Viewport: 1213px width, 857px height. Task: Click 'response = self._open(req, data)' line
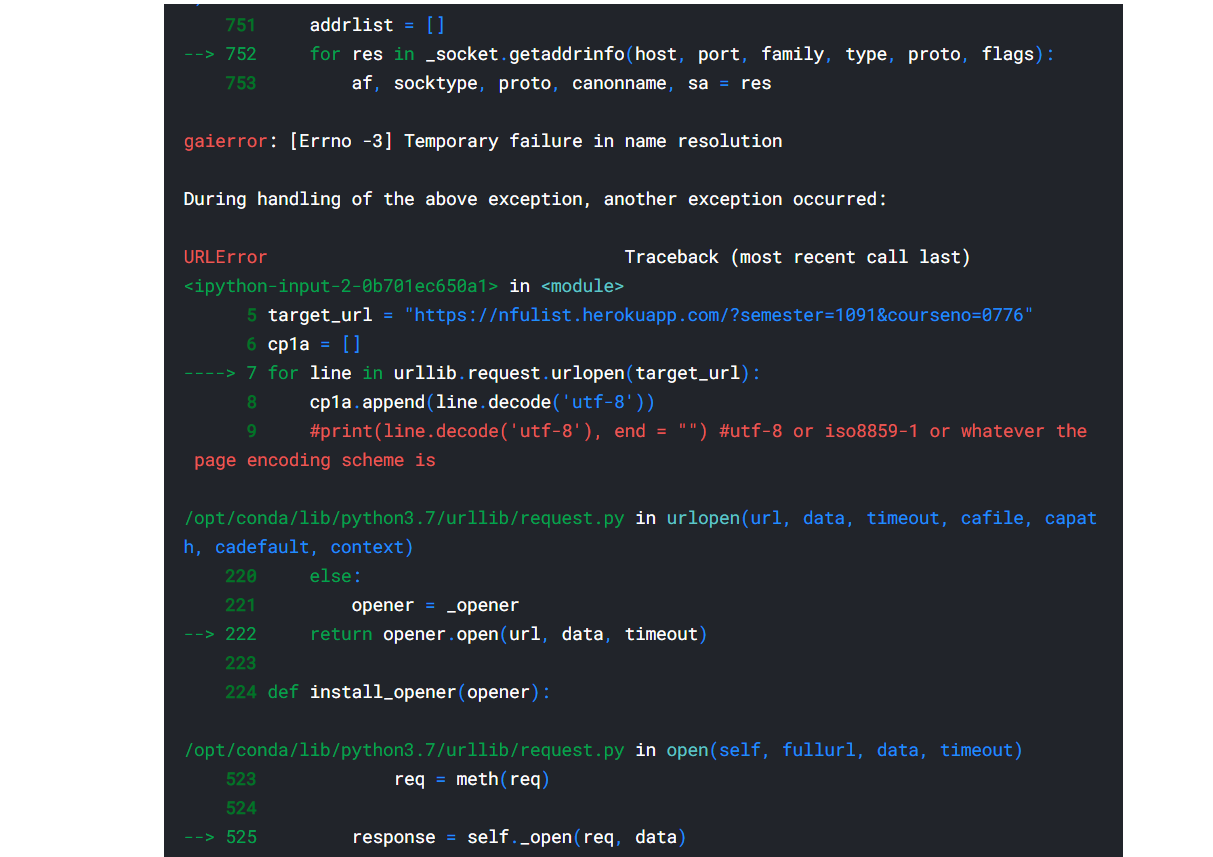[x=519, y=837]
